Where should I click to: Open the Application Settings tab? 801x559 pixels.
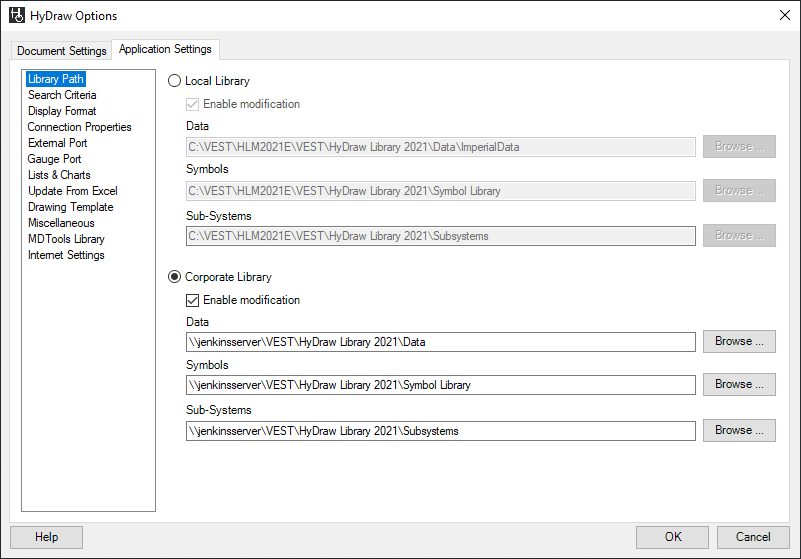tap(165, 50)
